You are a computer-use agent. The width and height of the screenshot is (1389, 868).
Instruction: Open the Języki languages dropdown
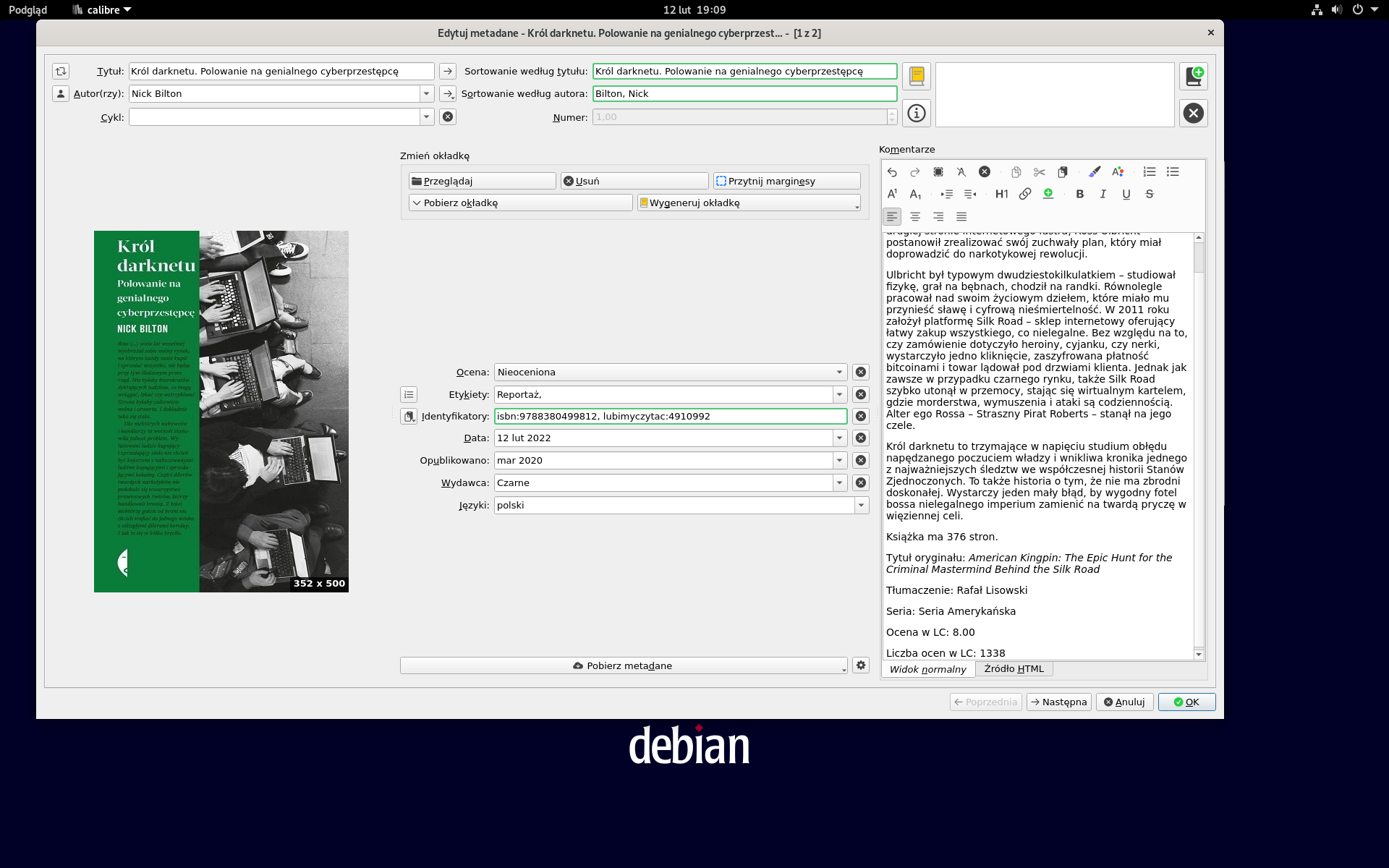click(861, 505)
